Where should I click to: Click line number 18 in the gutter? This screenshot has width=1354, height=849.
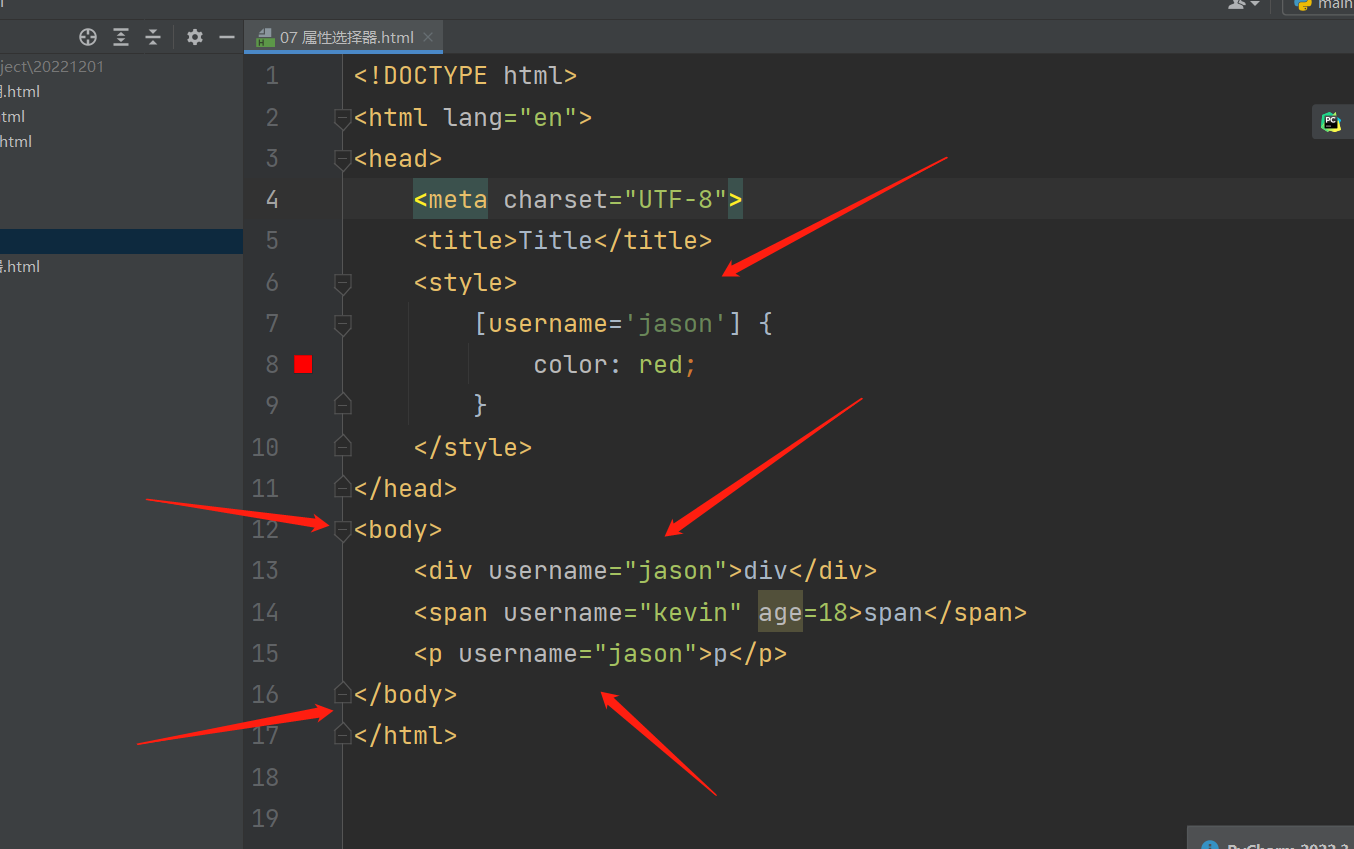click(x=265, y=776)
